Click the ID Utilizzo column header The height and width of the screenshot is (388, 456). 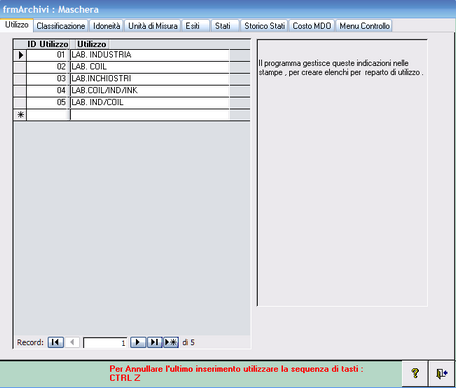pyautogui.click(x=48, y=44)
